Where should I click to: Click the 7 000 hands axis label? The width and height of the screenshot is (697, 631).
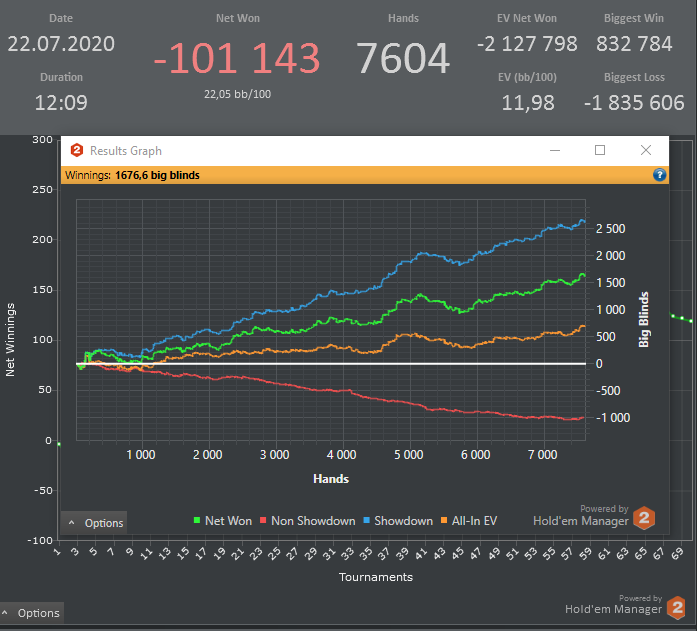click(543, 455)
